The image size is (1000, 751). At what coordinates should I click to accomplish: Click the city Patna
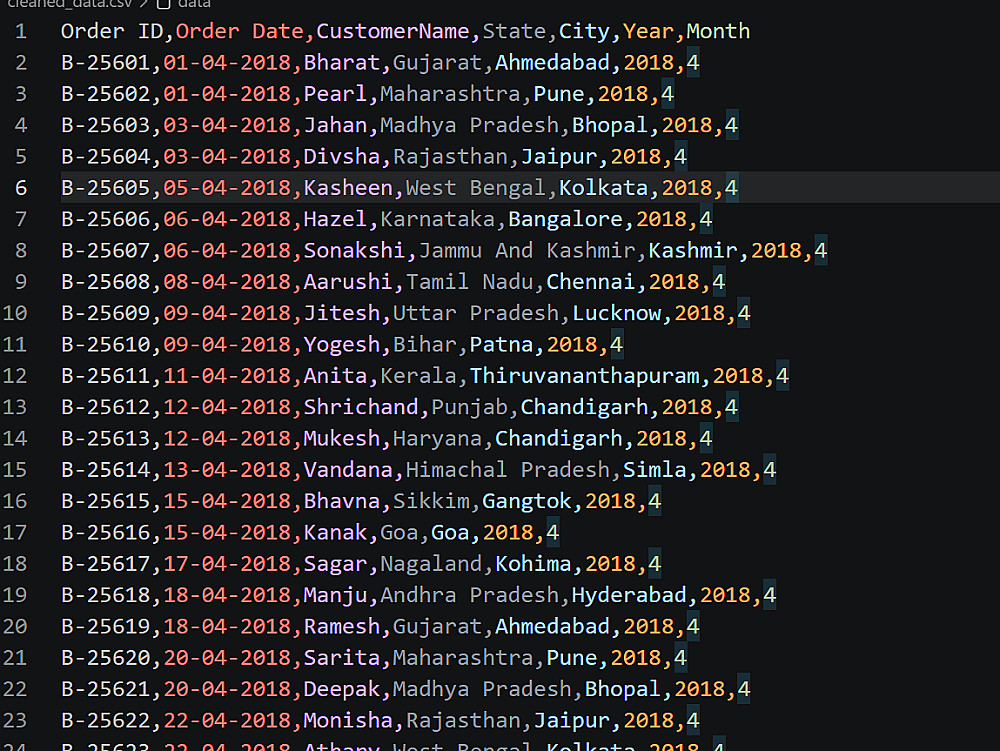[x=501, y=344]
